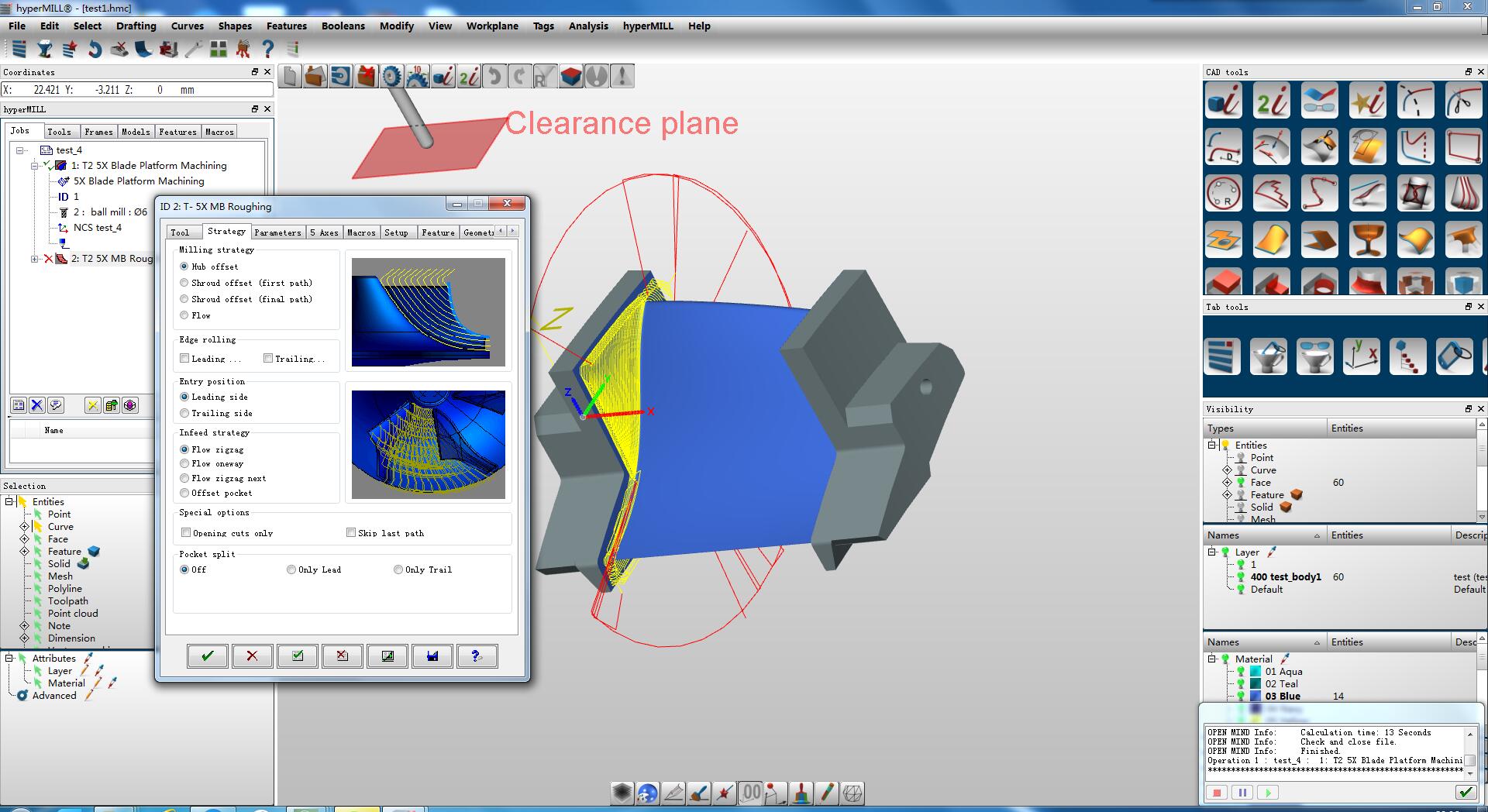The width and height of the screenshot is (1488, 812).
Task: Open the Workplane menu
Action: 492,26
